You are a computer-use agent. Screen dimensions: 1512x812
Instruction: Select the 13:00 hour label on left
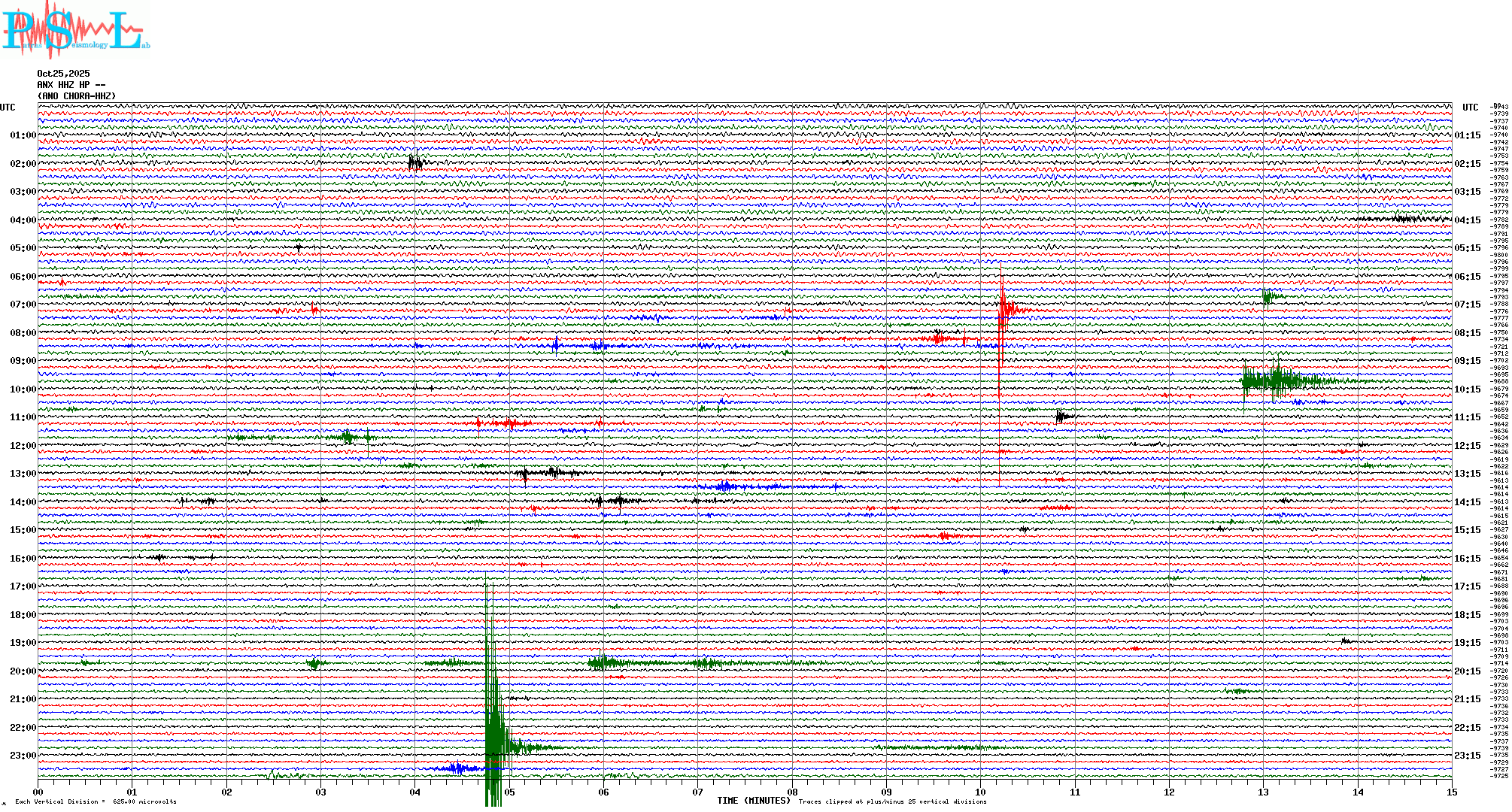(23, 474)
